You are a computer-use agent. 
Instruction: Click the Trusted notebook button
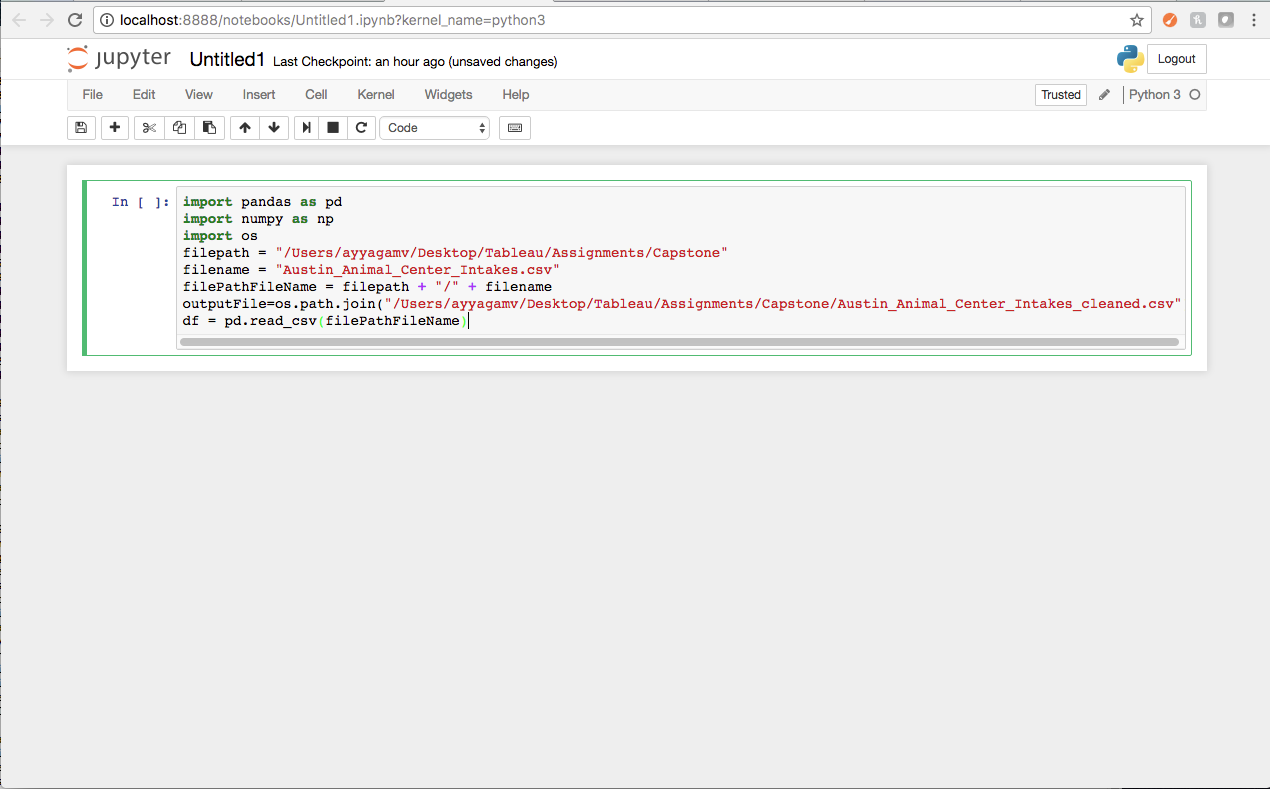[x=1061, y=95]
